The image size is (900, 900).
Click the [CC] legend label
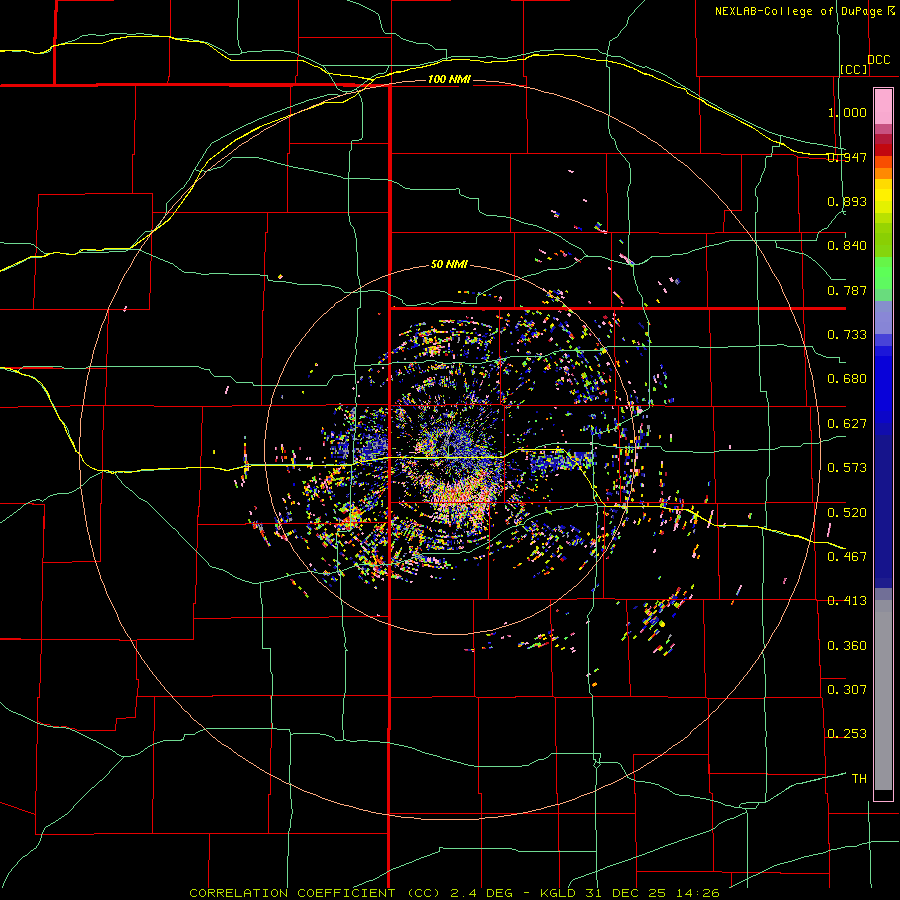[854, 69]
